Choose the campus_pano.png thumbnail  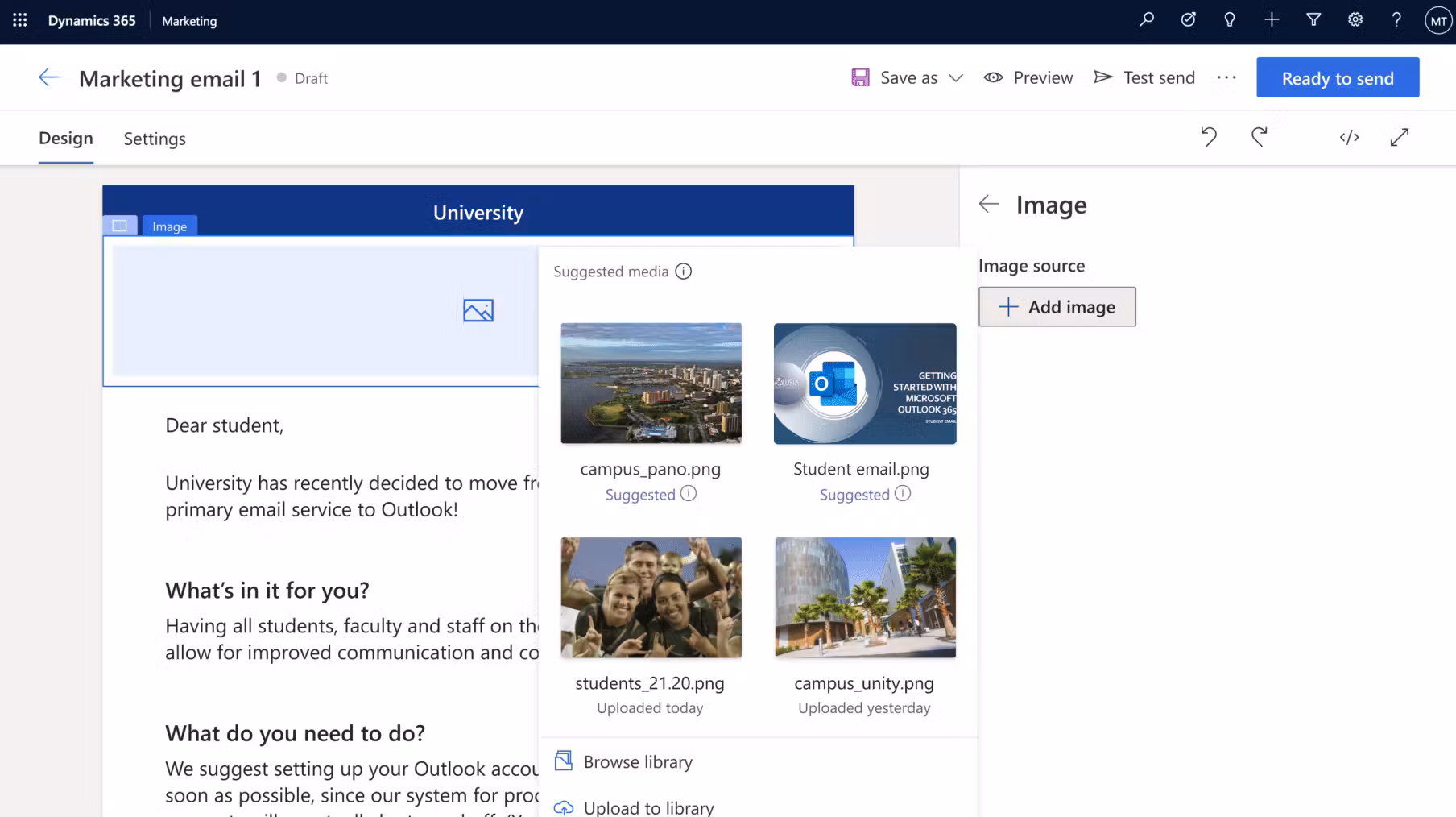click(651, 384)
